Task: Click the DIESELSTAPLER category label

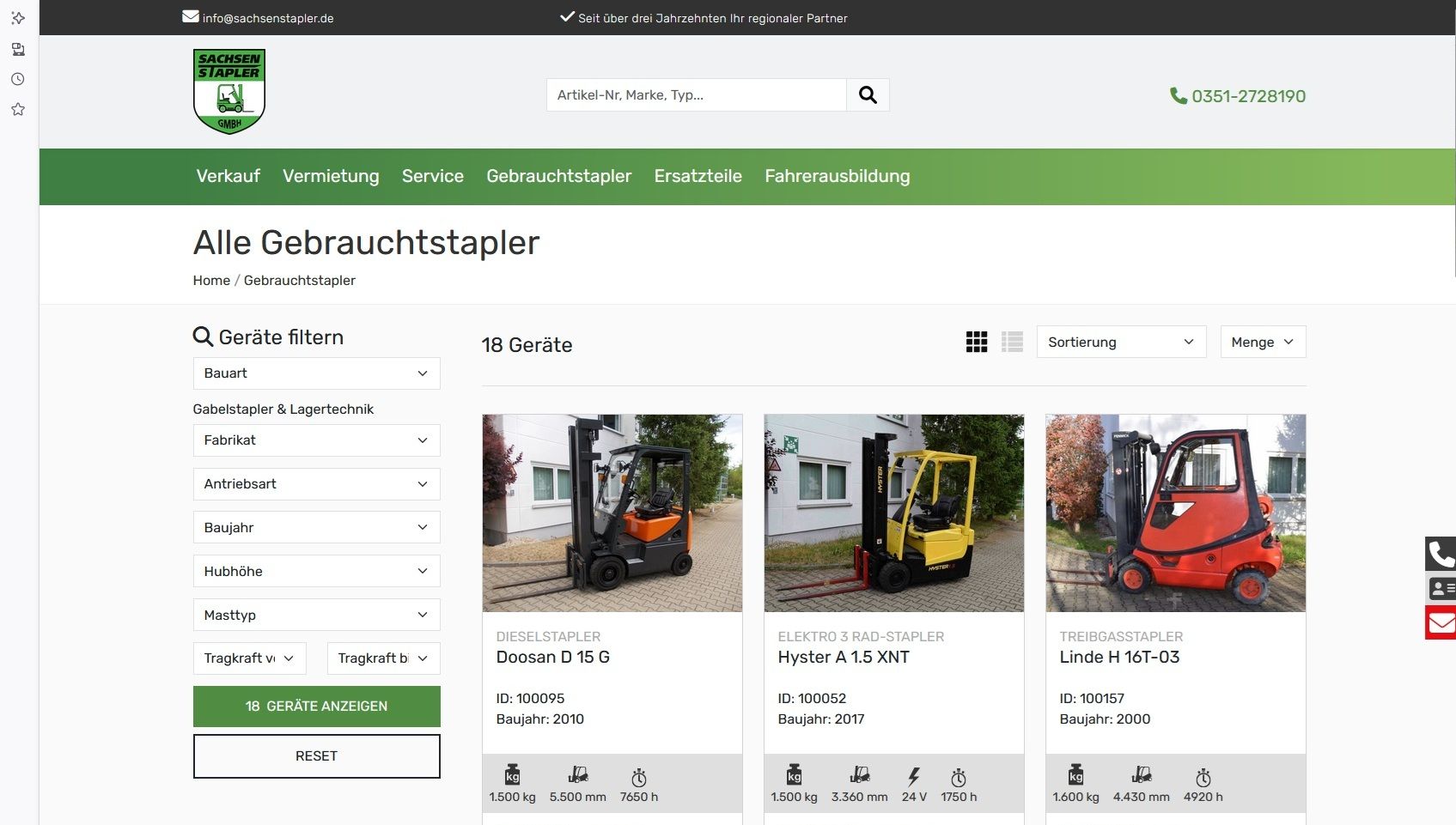Action: (548, 637)
